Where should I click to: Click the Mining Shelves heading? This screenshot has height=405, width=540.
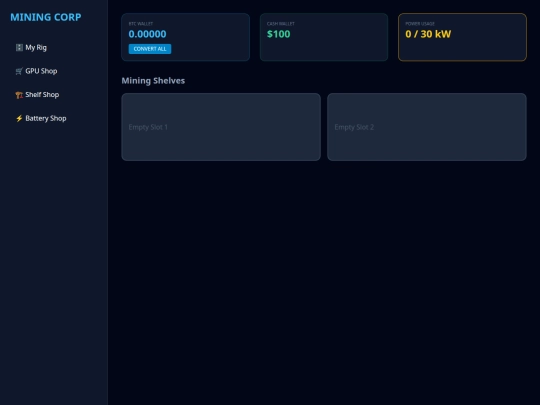[x=153, y=81]
